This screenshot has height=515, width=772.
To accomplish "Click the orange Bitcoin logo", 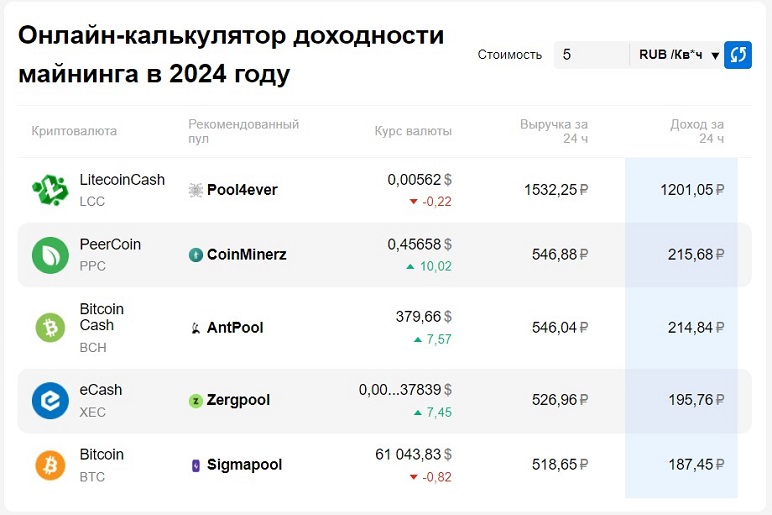I will [x=49, y=465].
